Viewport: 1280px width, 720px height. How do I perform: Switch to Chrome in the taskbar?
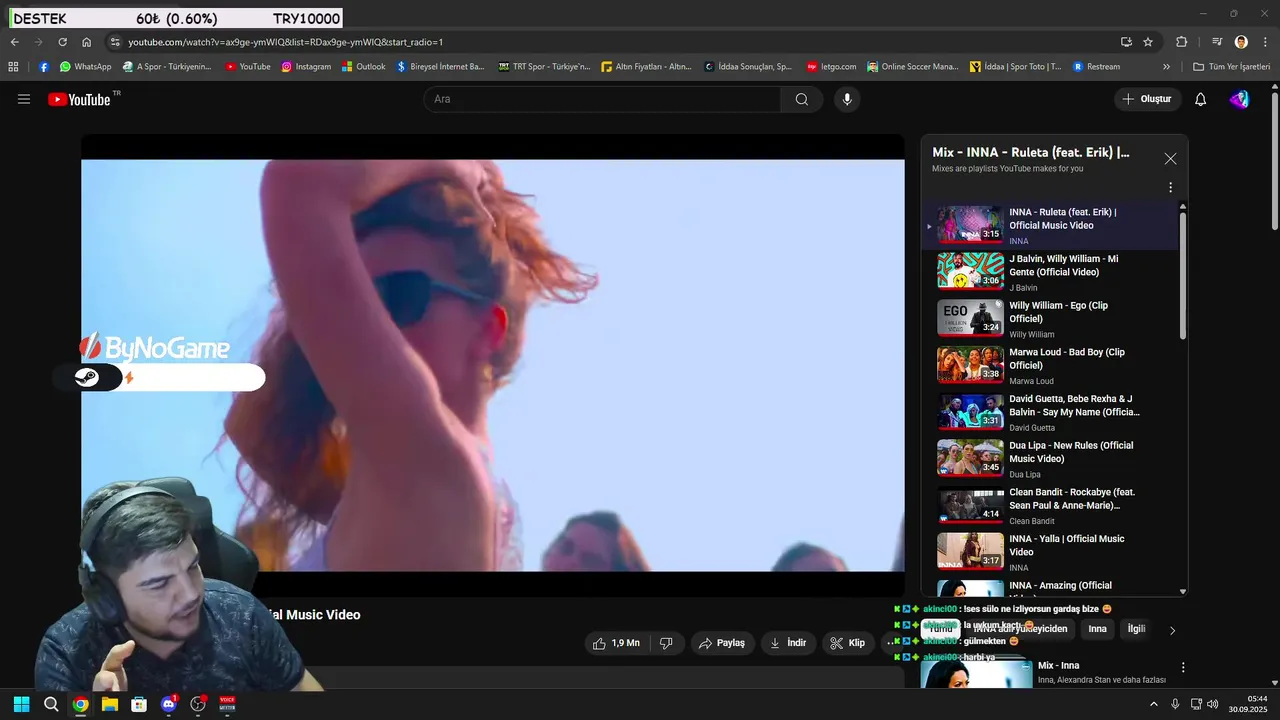click(x=80, y=704)
